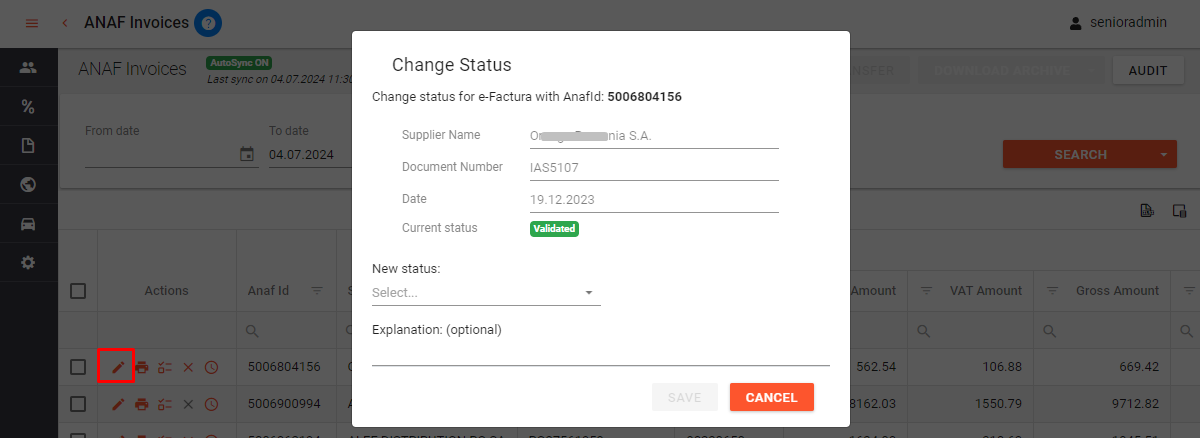The height and width of the screenshot is (438, 1200).
Task: Click the Actions column header
Action: 166,291
